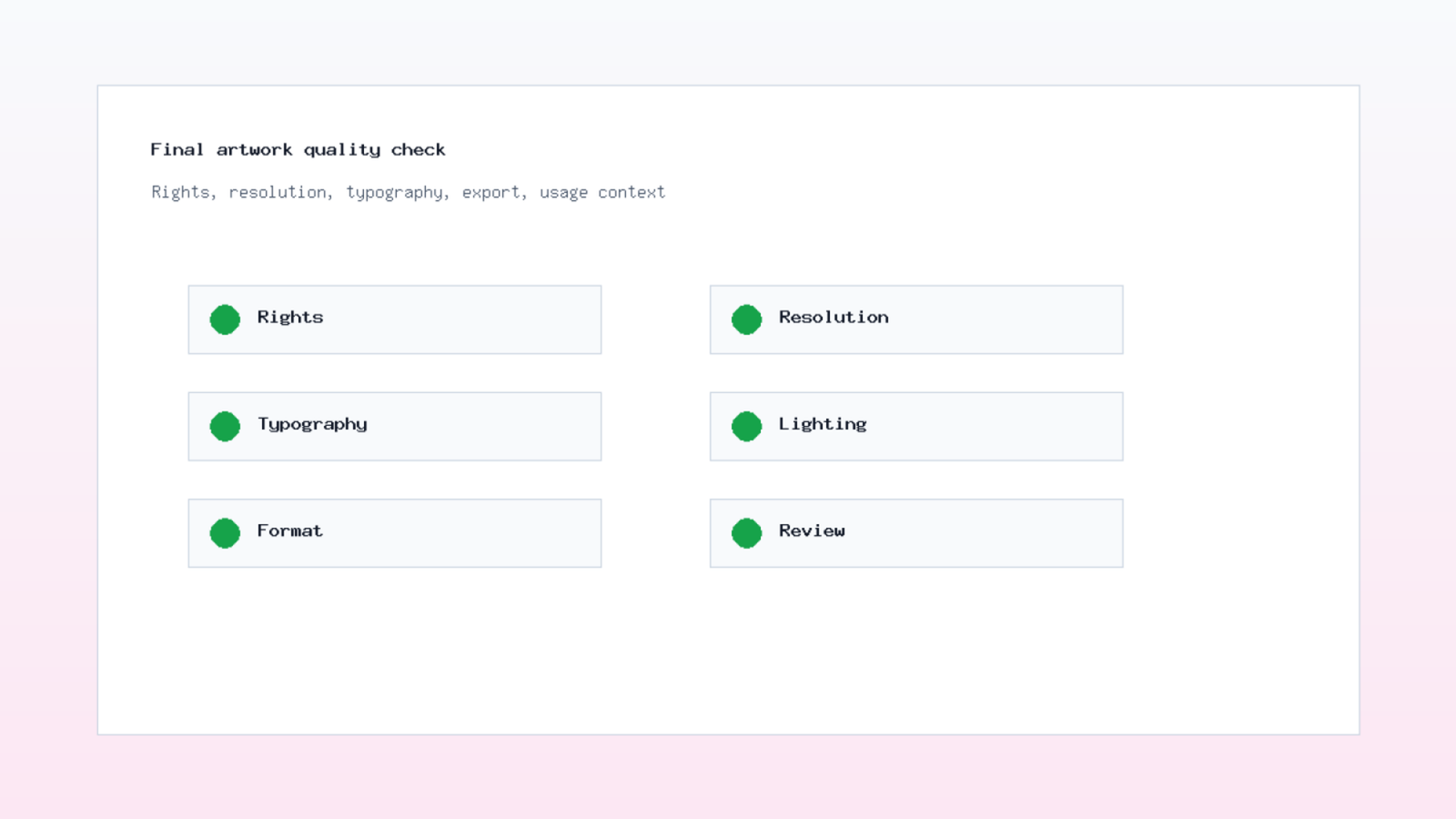The width and height of the screenshot is (1456, 819).
Task: Click the green status dot beside Rights
Action: 225,319
